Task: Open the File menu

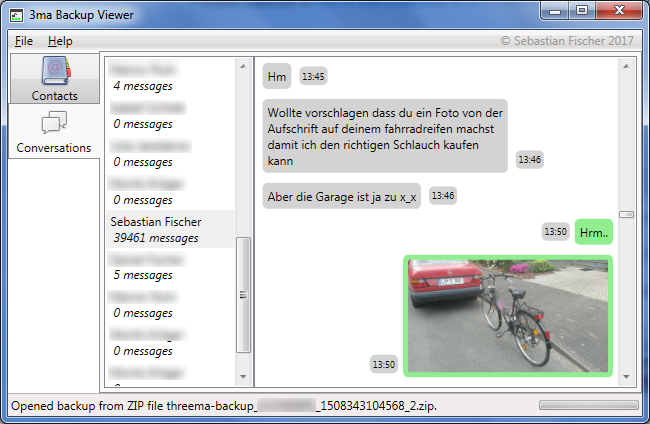Action: point(24,41)
